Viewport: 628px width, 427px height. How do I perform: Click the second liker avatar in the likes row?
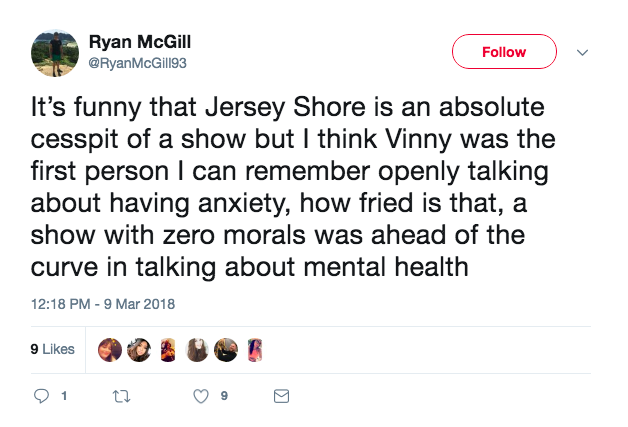point(139,349)
